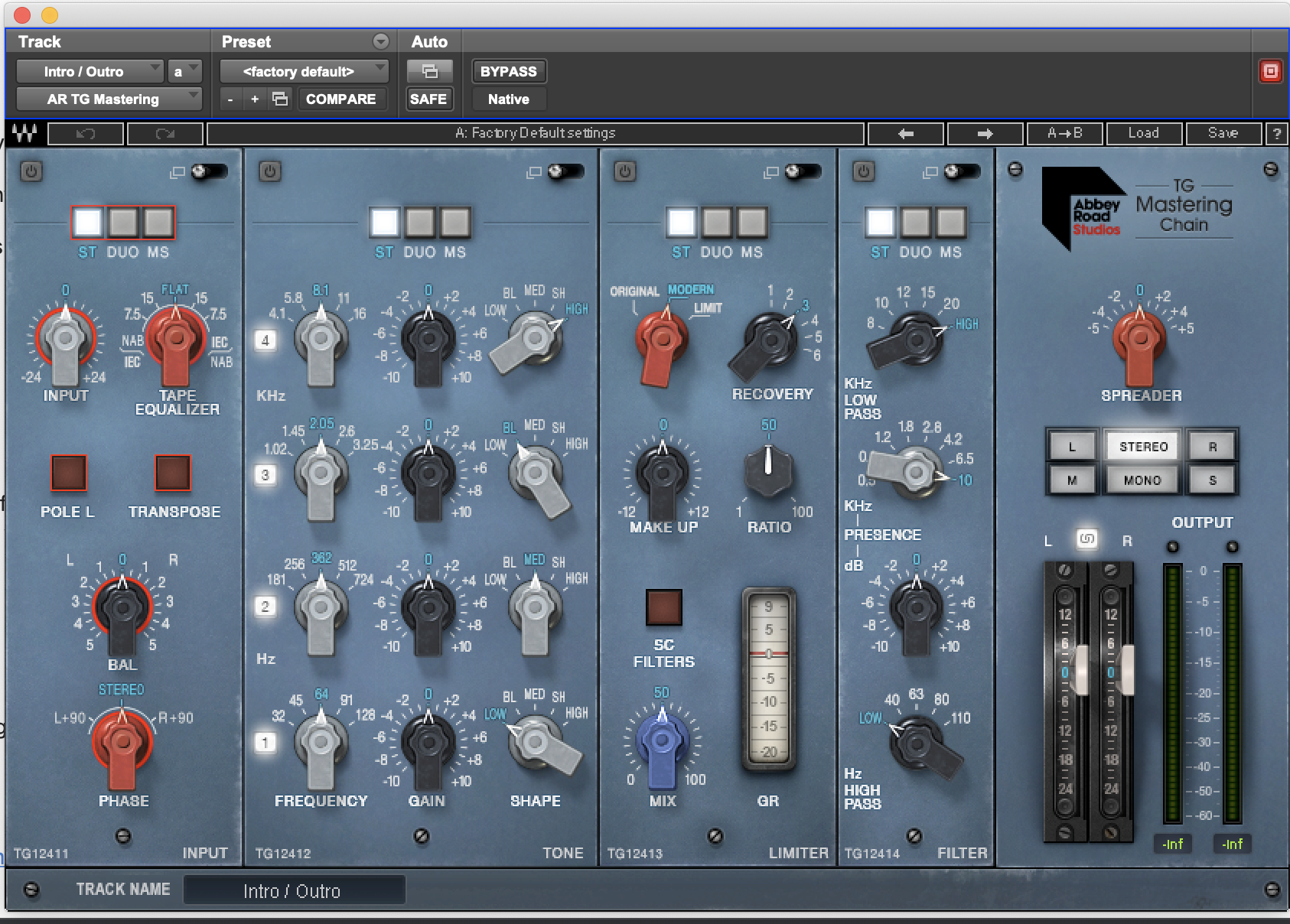This screenshot has height=924, width=1290.
Task: Open the plug-in automation enable window icon
Action: (x=429, y=72)
